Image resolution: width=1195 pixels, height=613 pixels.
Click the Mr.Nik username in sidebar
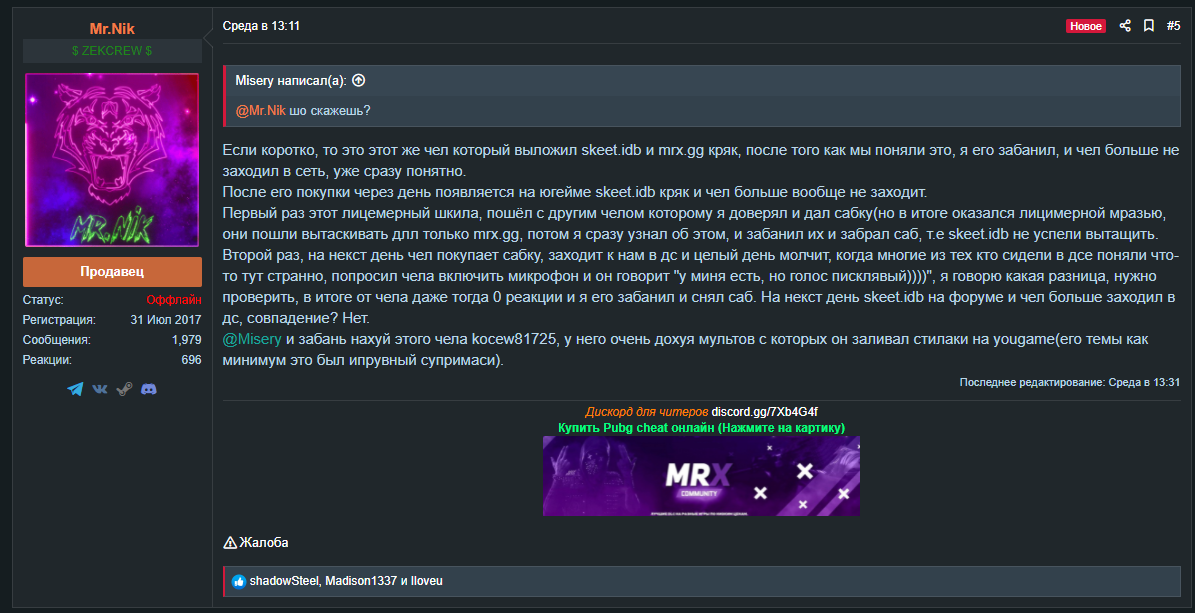click(112, 29)
